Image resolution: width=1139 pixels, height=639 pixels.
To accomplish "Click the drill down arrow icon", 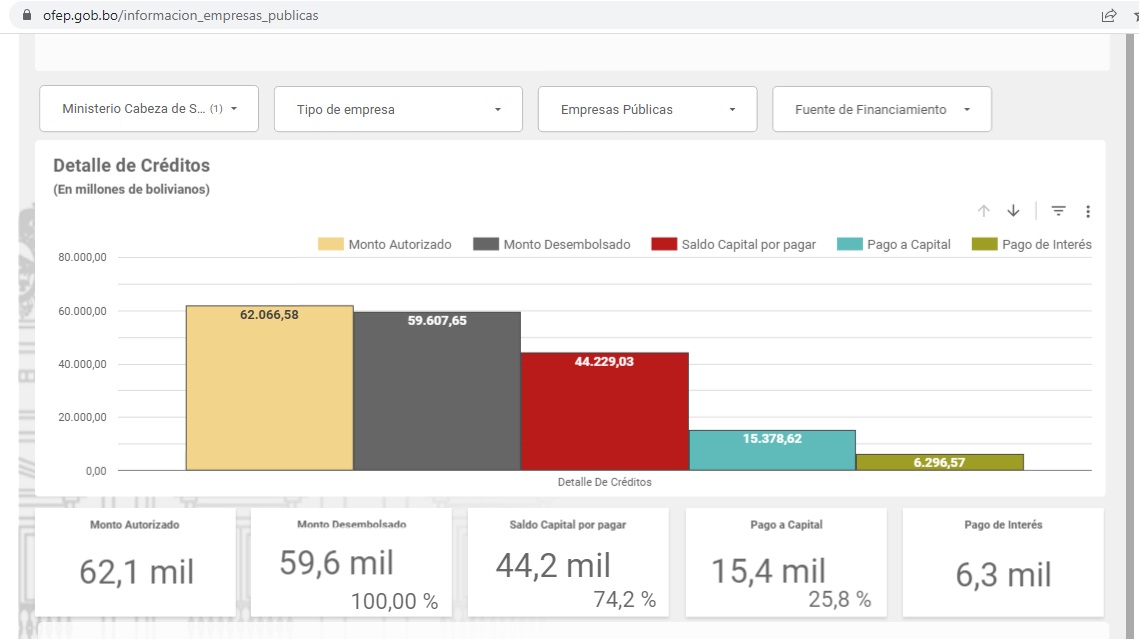I will (1013, 211).
